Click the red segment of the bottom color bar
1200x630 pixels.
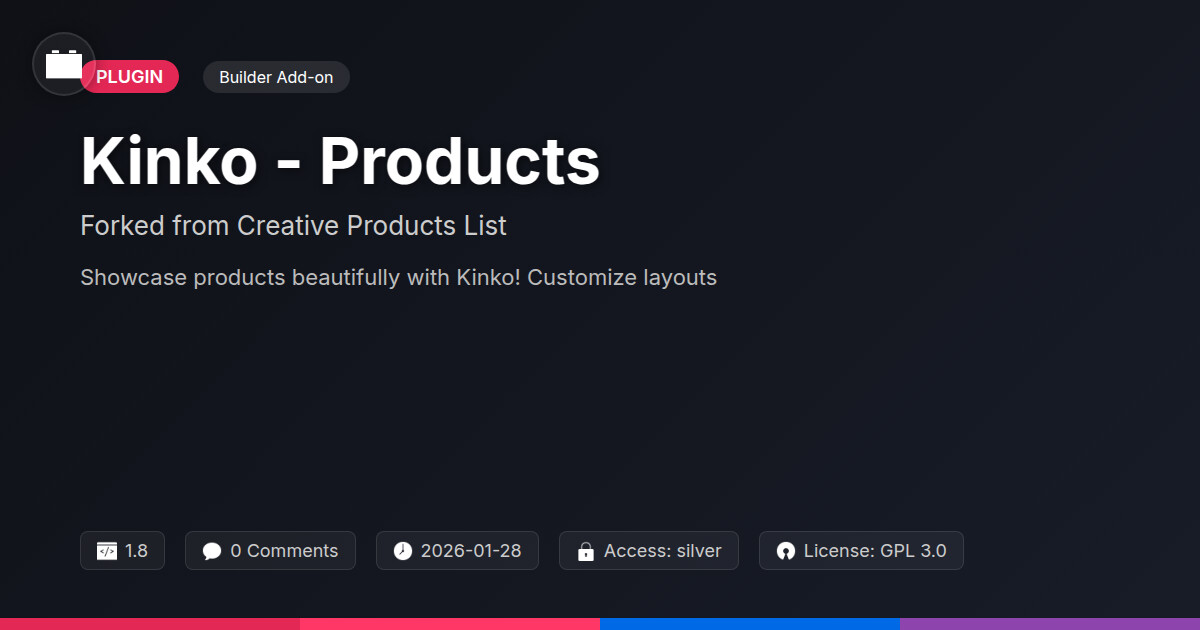coord(150,623)
